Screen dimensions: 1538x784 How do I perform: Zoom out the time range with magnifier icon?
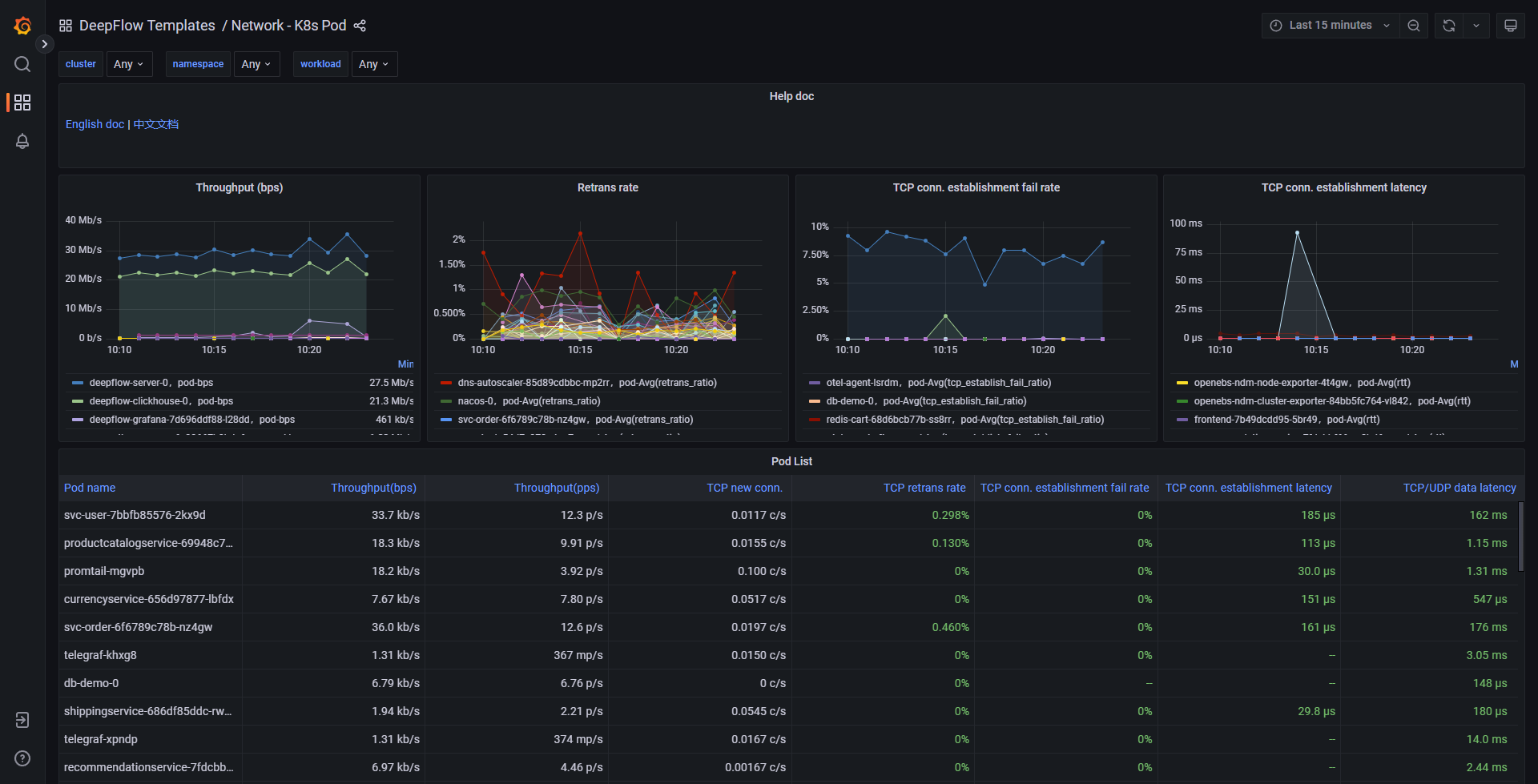point(1413,25)
